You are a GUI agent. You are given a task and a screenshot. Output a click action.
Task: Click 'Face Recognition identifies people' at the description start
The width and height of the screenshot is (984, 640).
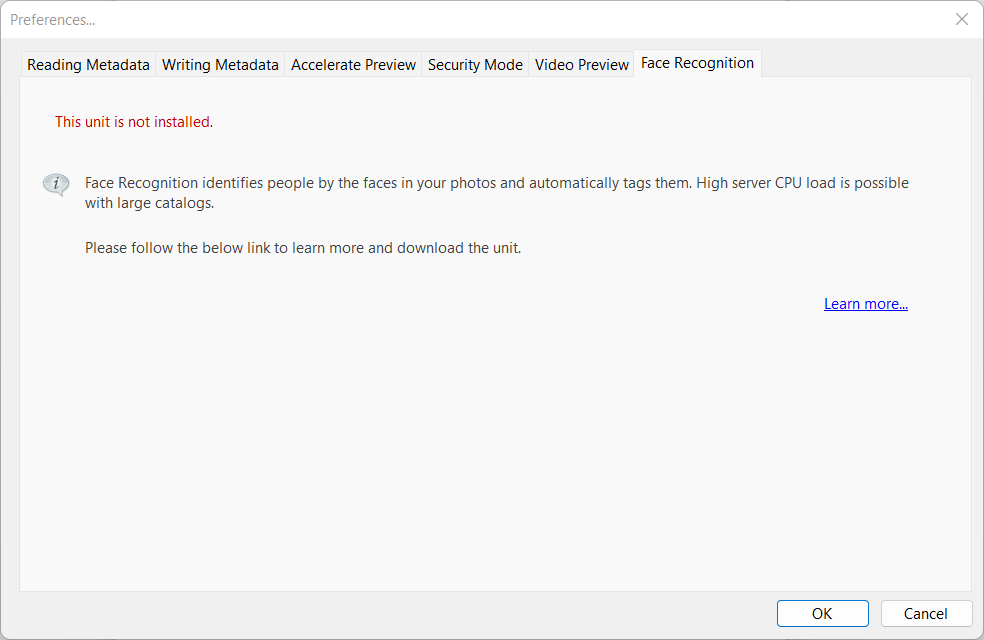click(200, 183)
